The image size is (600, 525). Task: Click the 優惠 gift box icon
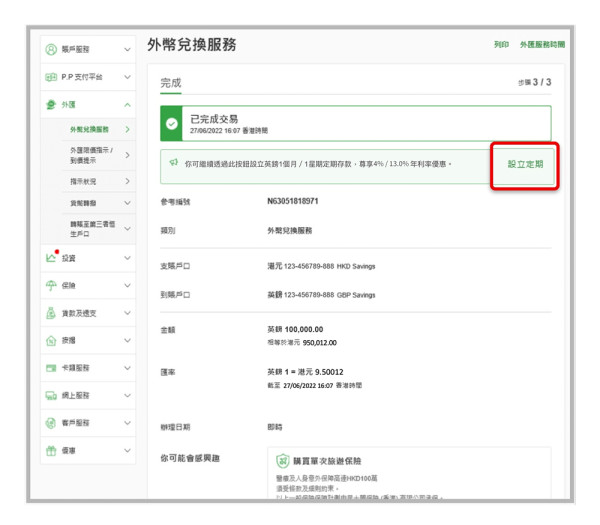[x=51, y=451]
